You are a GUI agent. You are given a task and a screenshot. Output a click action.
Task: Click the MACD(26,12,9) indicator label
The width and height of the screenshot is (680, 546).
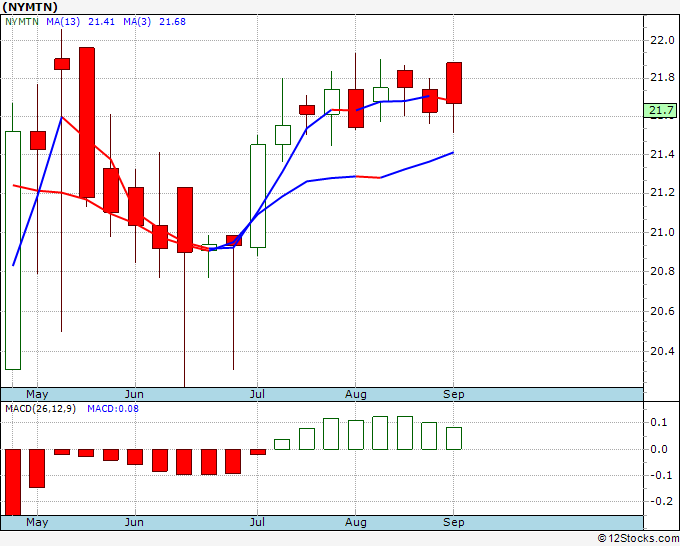click(40, 409)
